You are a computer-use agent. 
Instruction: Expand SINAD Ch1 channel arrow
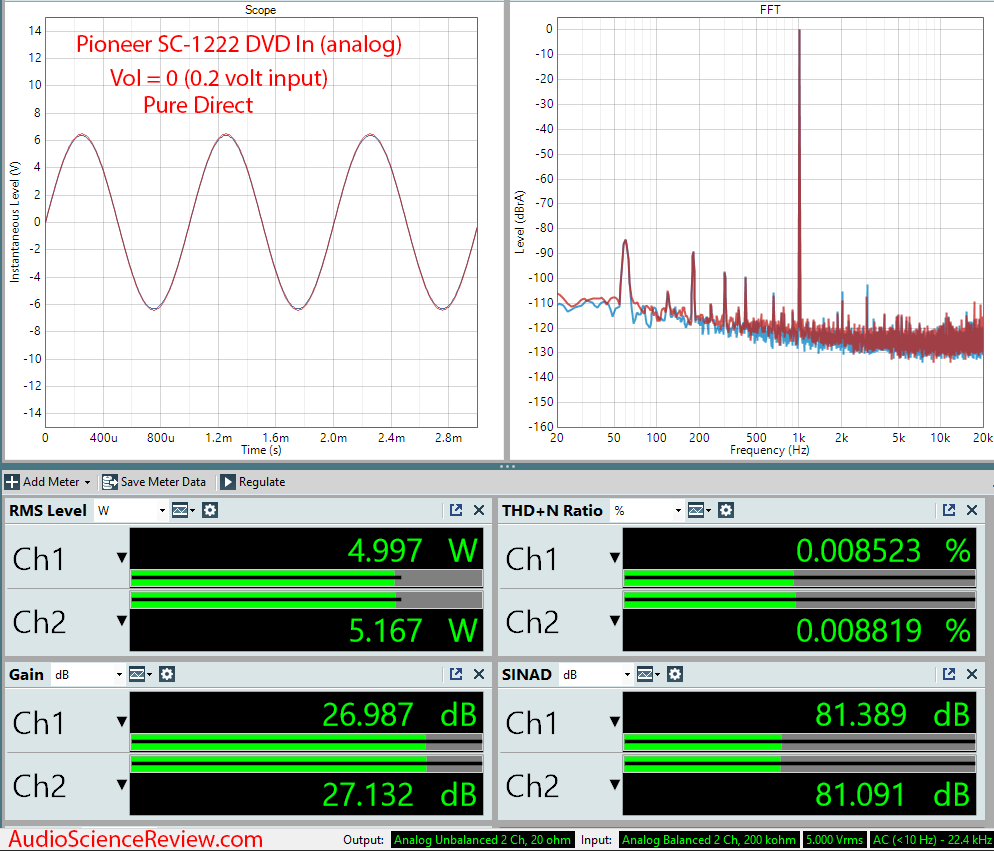[x=614, y=722]
